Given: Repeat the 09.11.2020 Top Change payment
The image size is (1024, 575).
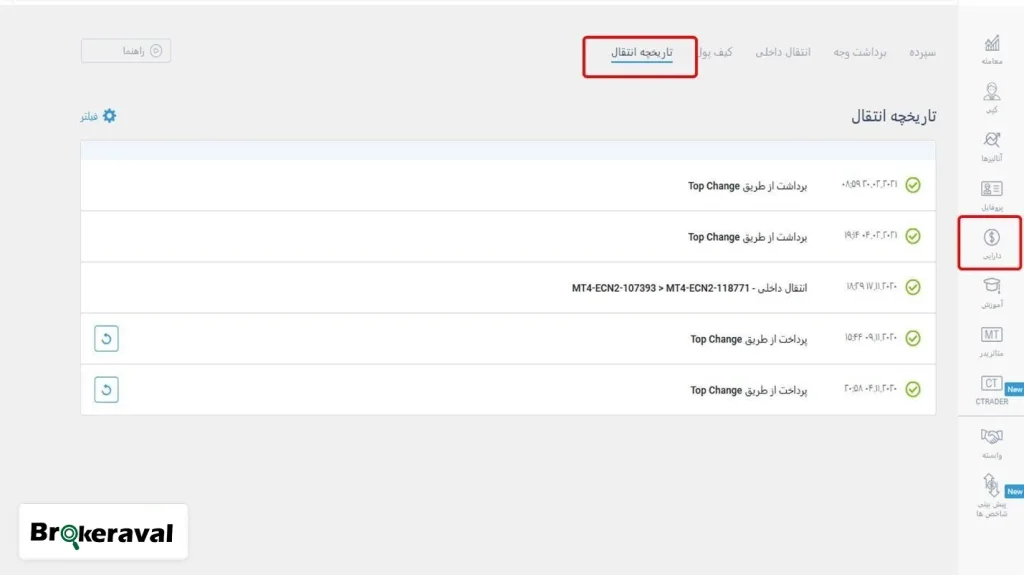Looking at the screenshot, I should [x=107, y=339].
